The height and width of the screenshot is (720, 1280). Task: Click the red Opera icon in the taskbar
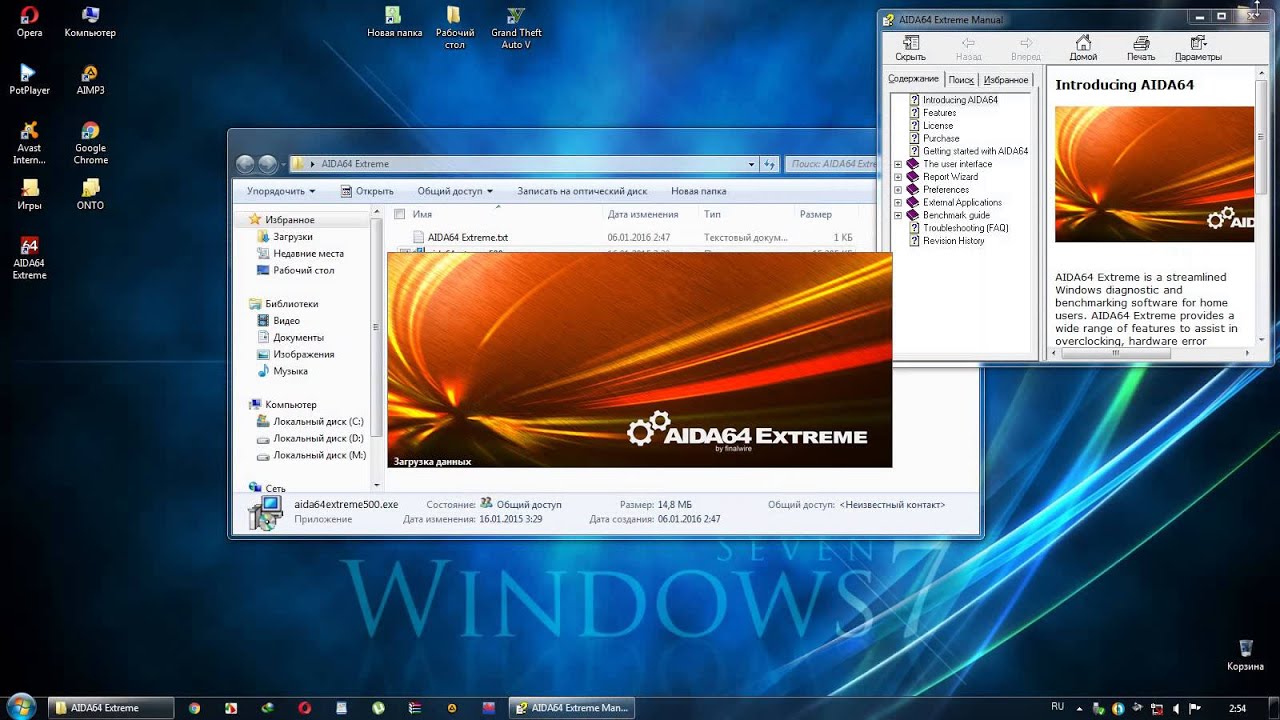coord(305,708)
